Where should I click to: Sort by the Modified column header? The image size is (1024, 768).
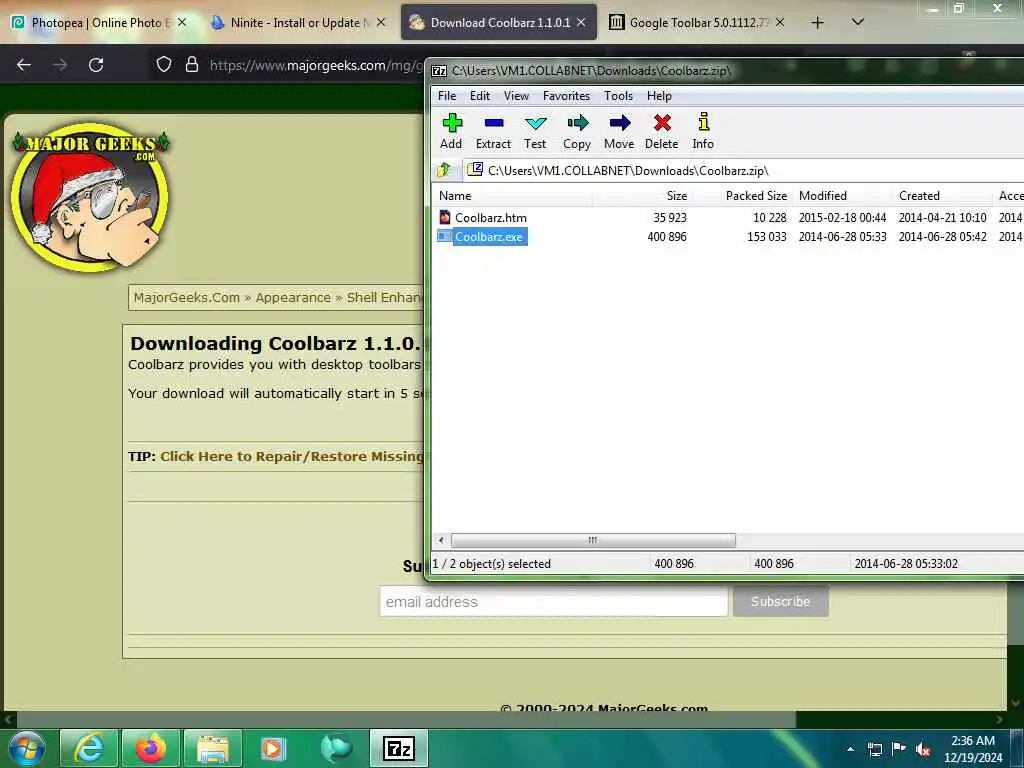(841, 196)
